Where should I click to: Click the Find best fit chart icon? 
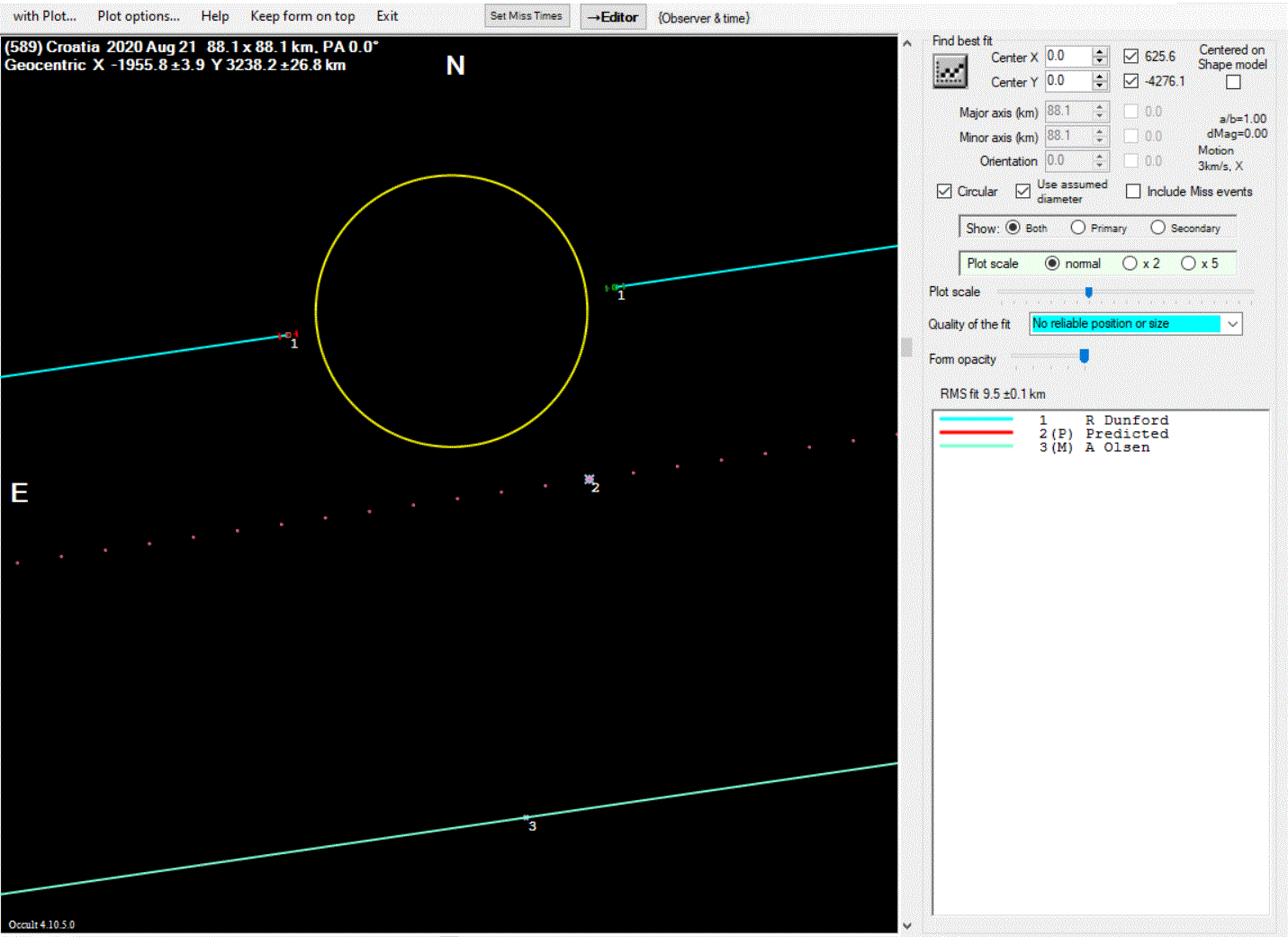[950, 71]
